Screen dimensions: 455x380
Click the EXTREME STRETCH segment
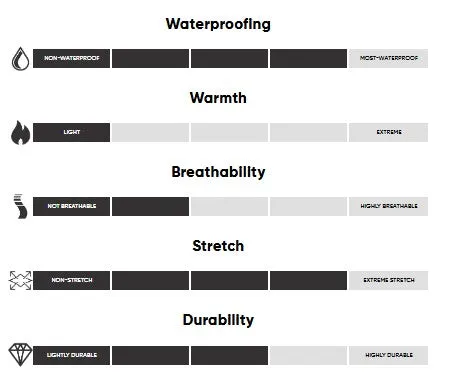tap(388, 280)
